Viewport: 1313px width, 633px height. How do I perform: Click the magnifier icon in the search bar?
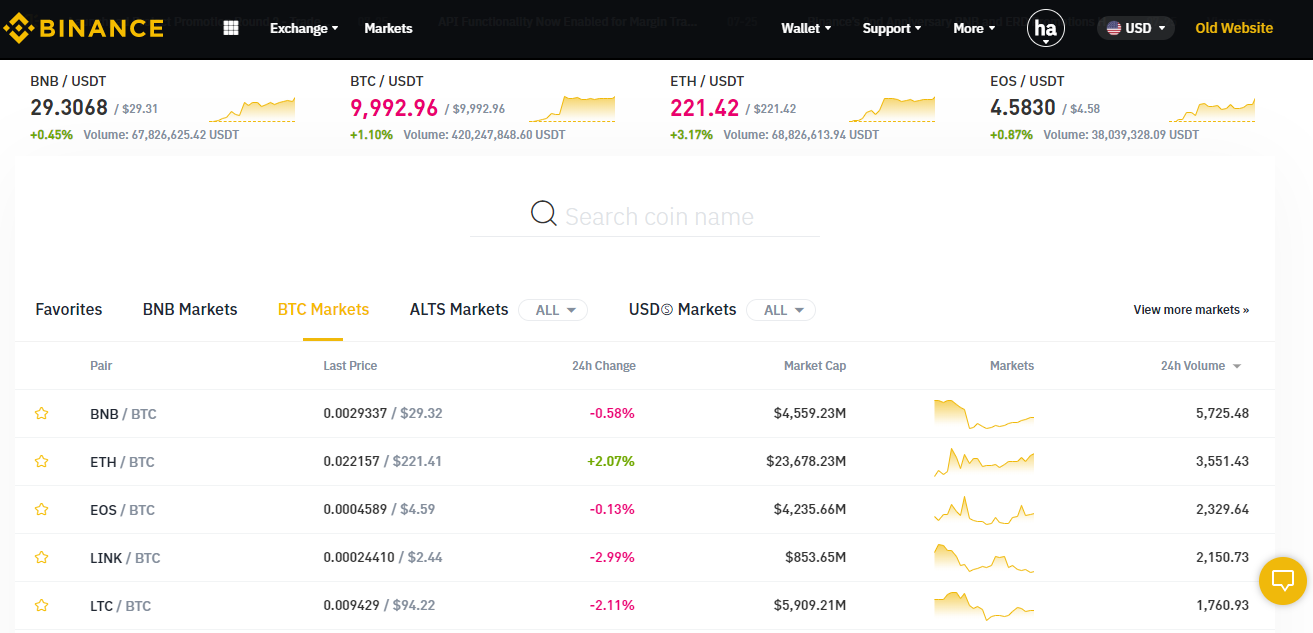(543, 213)
